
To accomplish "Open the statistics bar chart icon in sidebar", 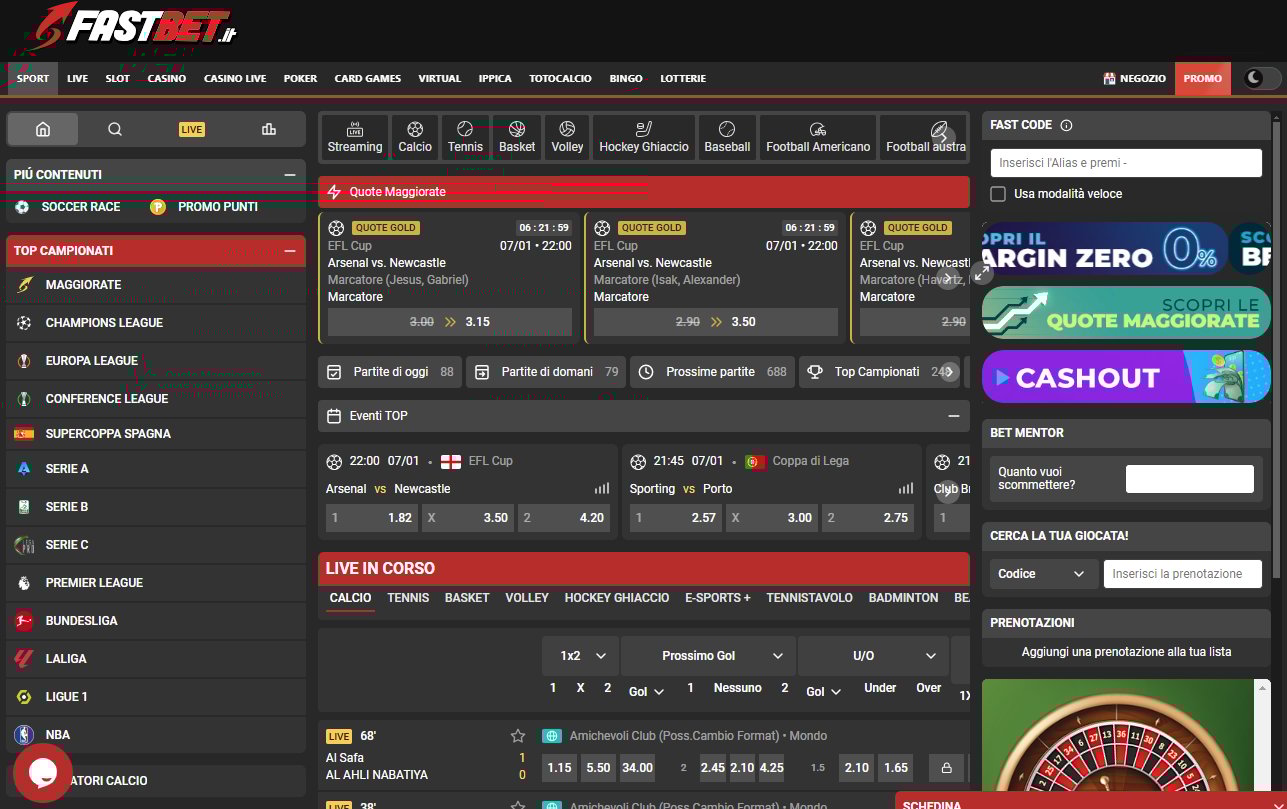I will click(268, 129).
